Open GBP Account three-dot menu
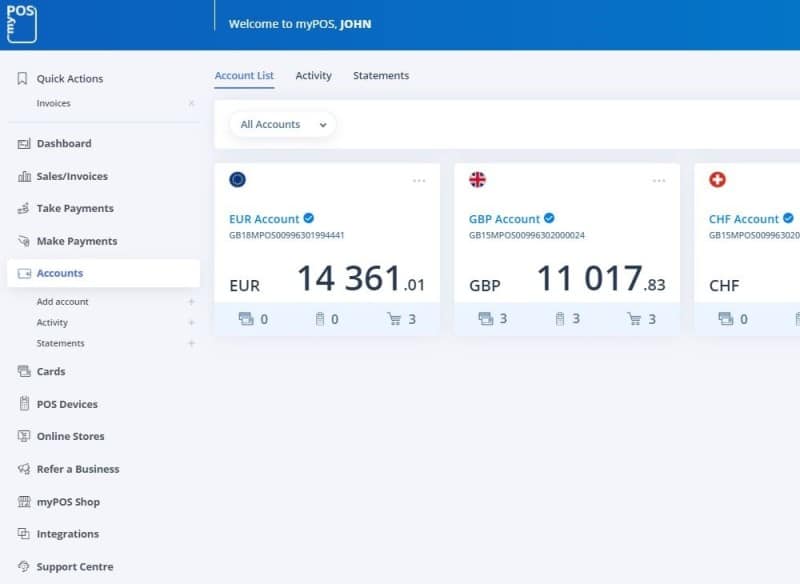 tap(659, 181)
